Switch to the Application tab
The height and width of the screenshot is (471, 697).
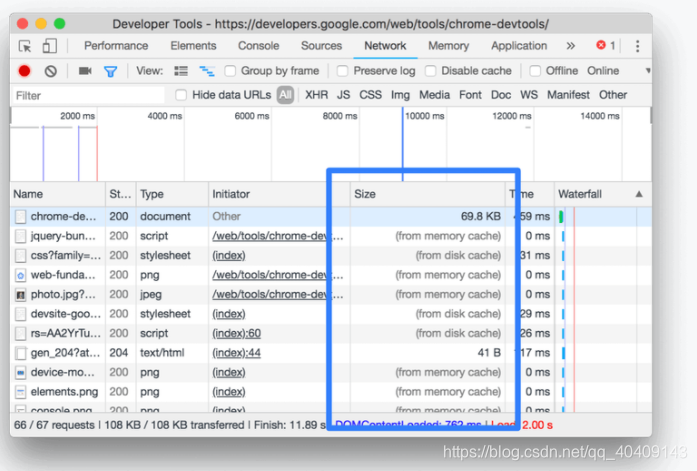tap(519, 46)
